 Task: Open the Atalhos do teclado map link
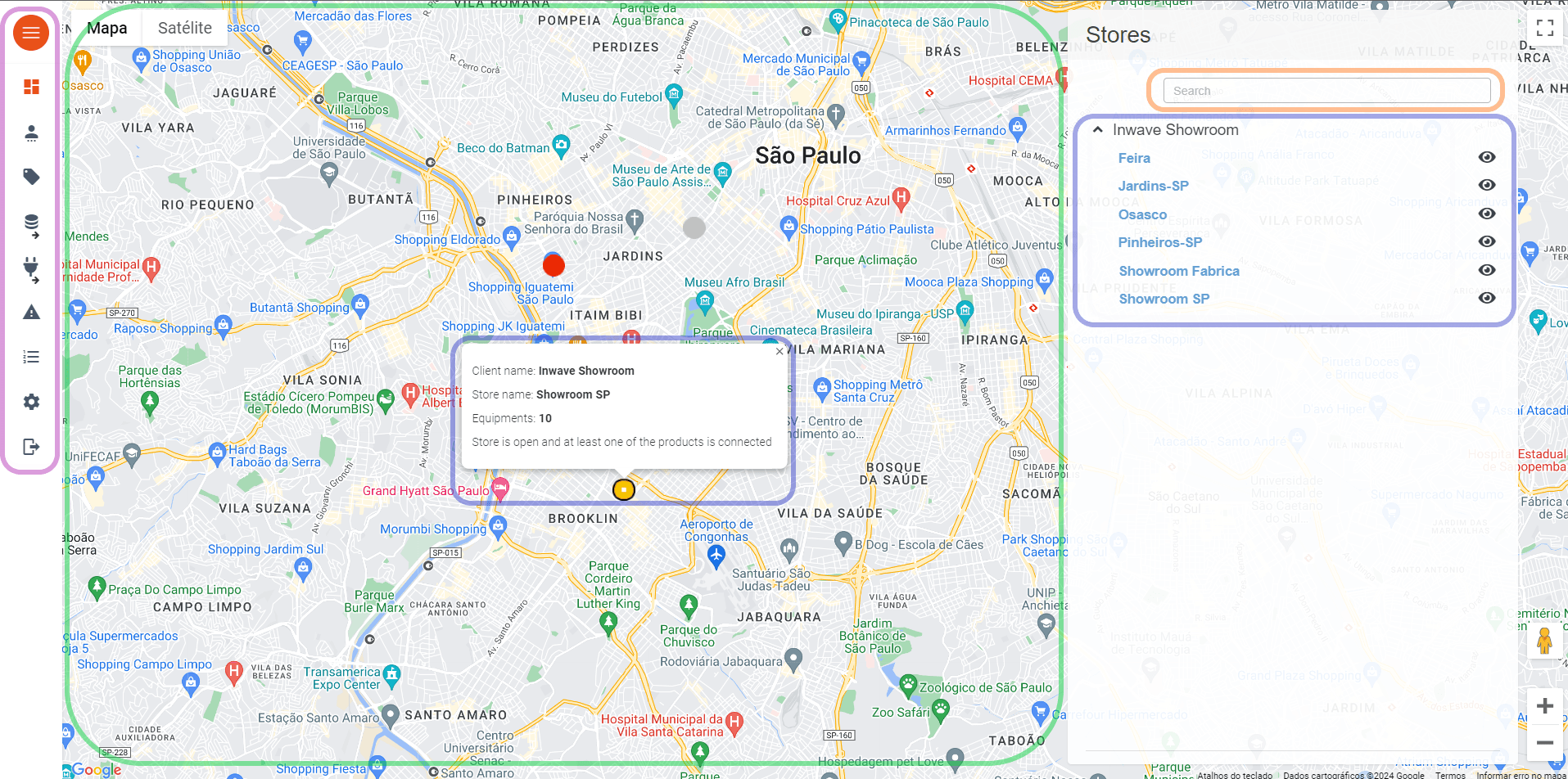coord(1235,774)
